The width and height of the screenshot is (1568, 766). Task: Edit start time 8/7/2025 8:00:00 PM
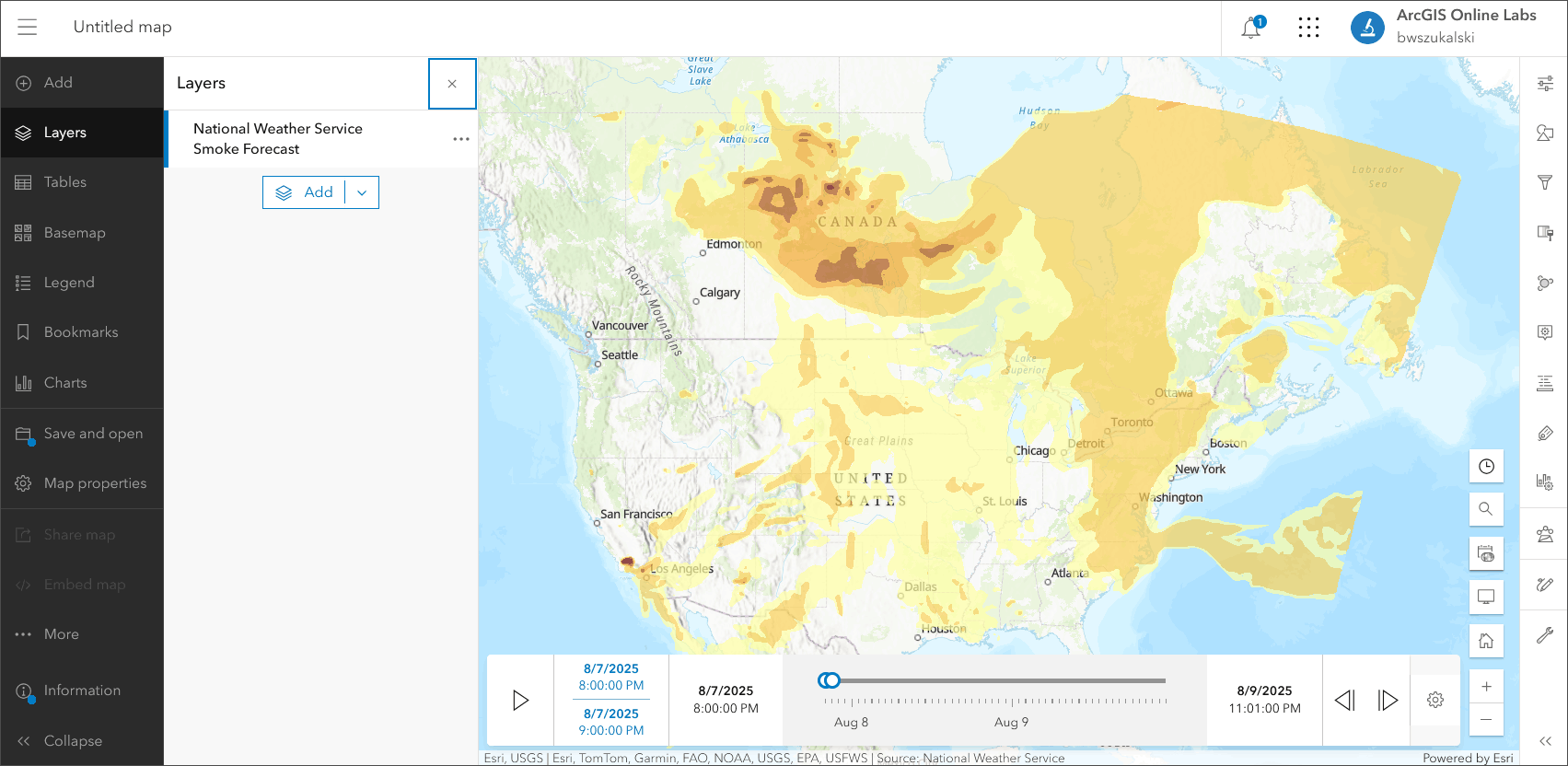(611, 678)
